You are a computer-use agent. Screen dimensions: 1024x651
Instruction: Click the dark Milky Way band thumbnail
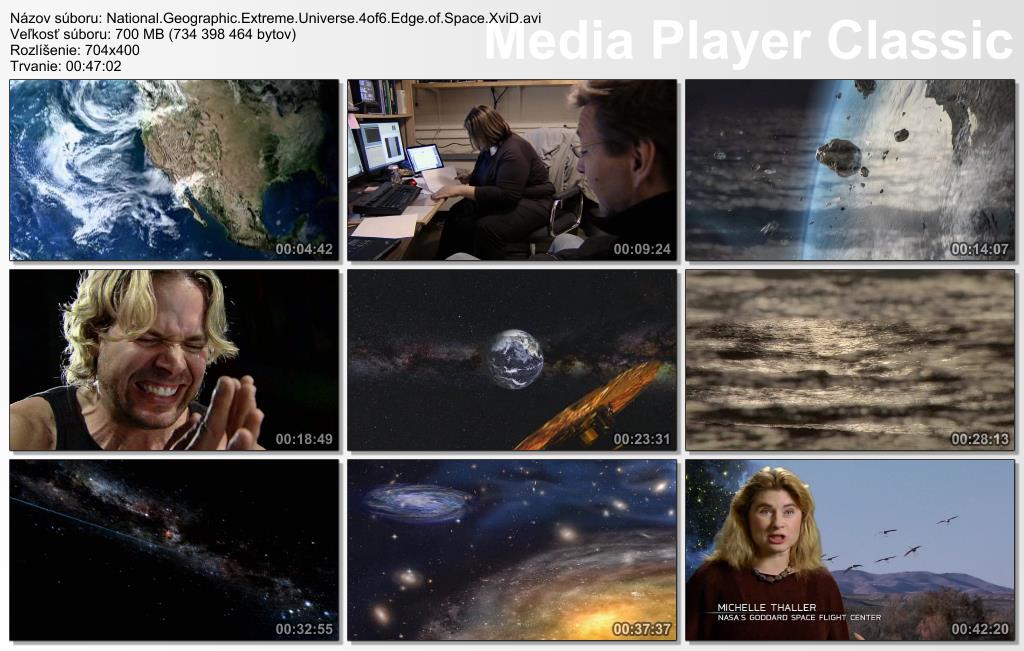pyautogui.click(x=174, y=550)
